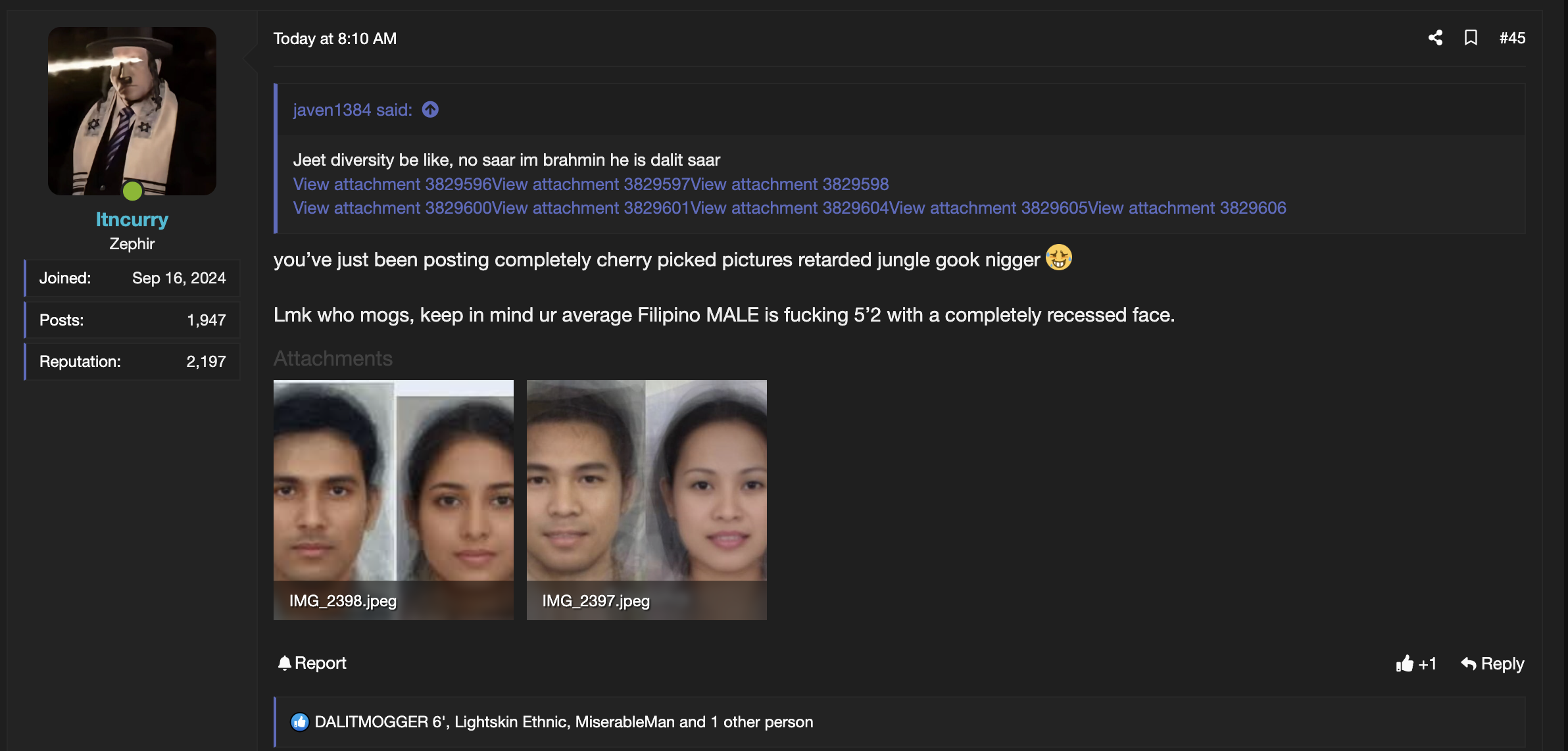Click the Joined date Sep 16, 2024
This screenshot has height=751, width=1568.
(179, 278)
